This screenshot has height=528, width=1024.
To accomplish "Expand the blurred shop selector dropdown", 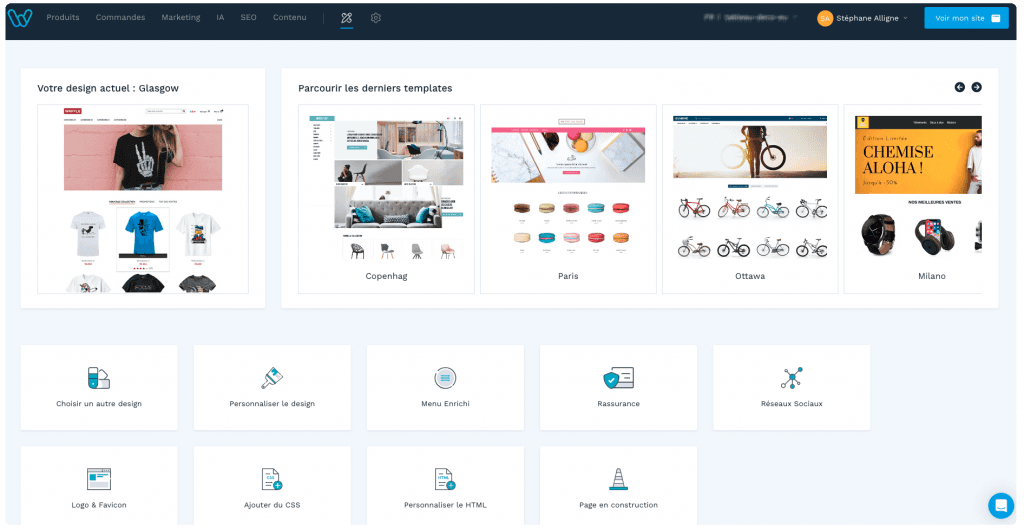I will pyautogui.click(x=751, y=18).
